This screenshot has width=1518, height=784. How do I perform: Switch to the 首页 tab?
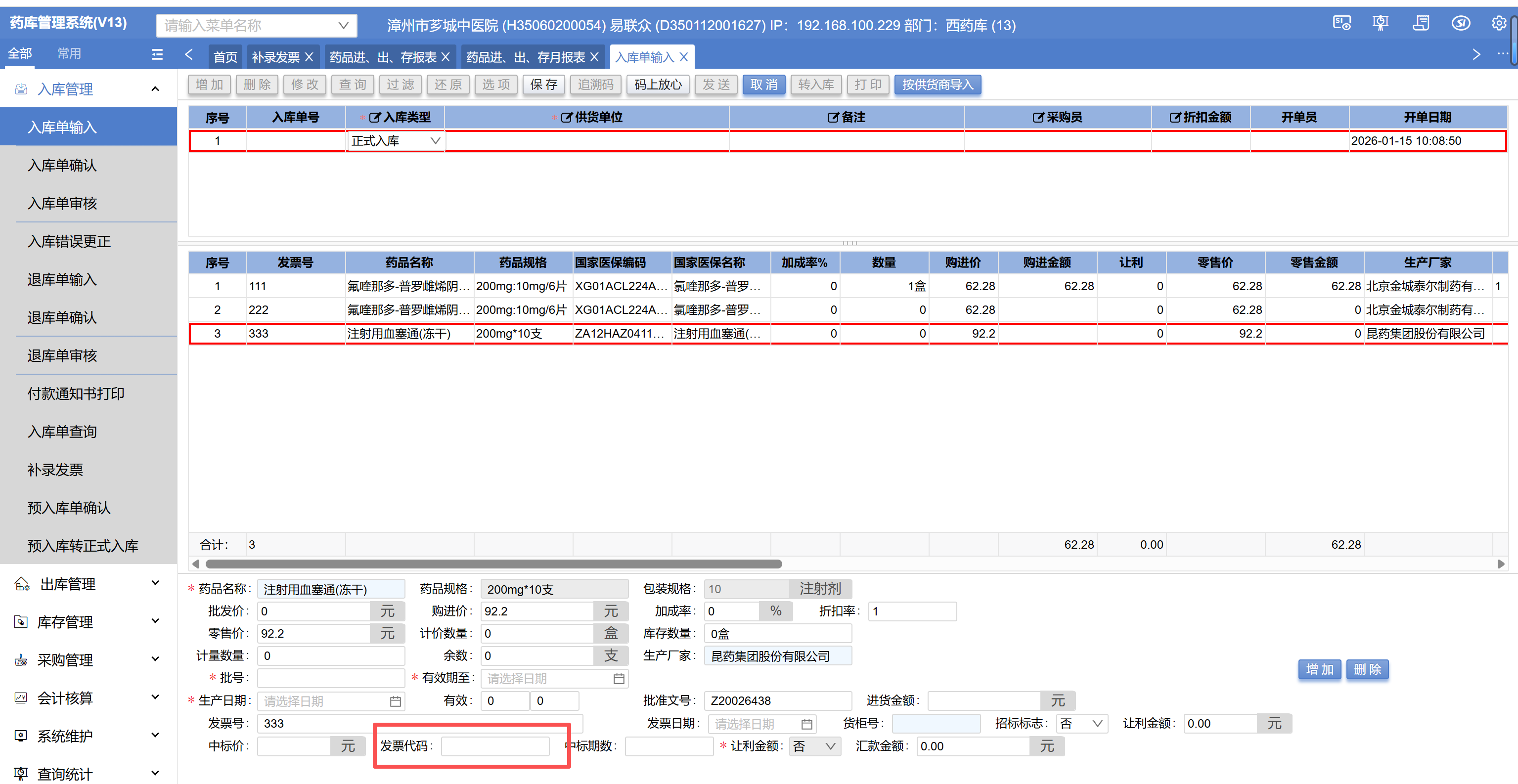225,57
